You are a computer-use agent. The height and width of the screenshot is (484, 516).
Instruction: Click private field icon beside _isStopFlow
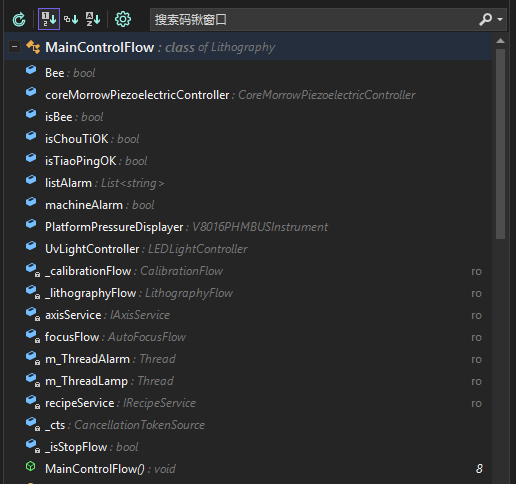(33, 445)
